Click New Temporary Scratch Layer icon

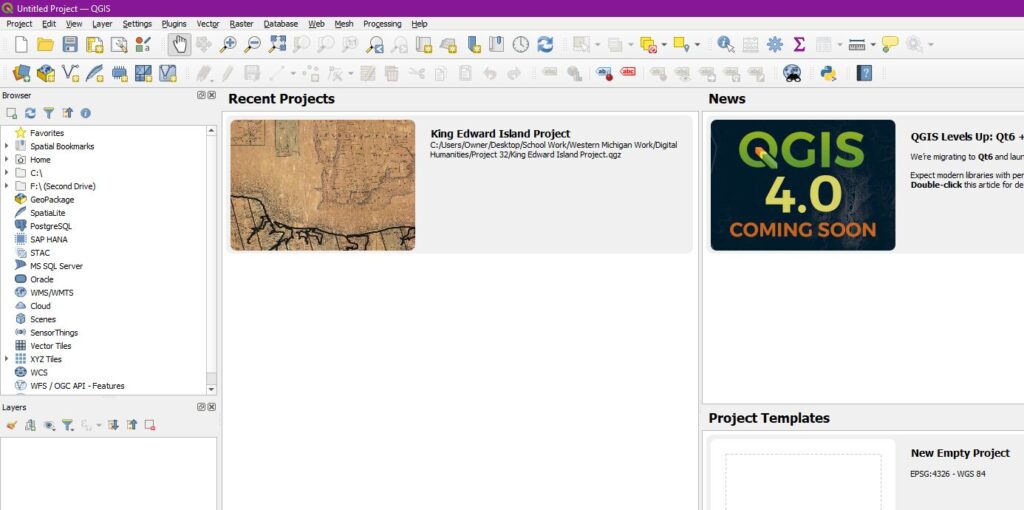click(x=119, y=73)
